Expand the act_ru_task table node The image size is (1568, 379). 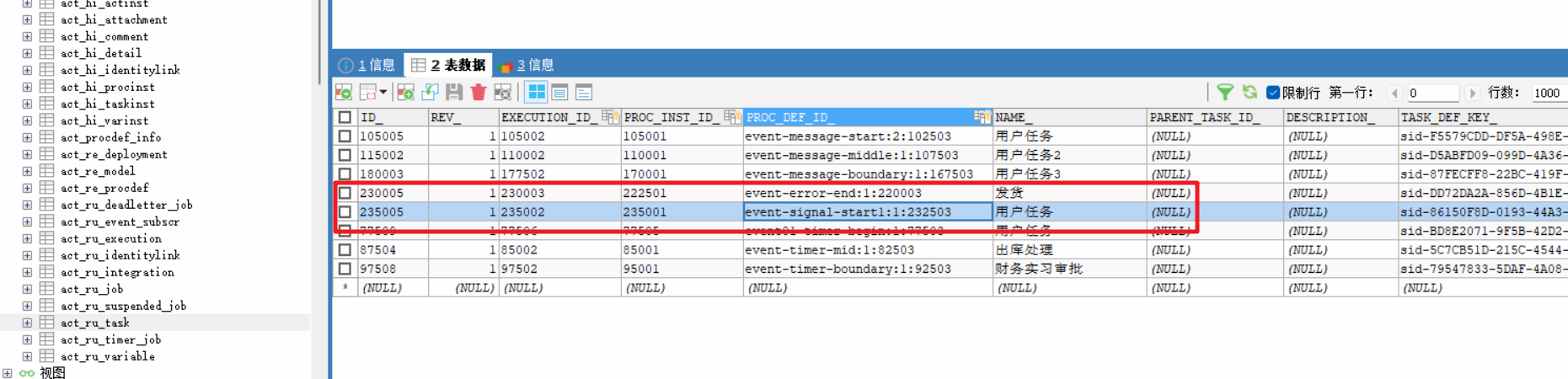click(27, 323)
